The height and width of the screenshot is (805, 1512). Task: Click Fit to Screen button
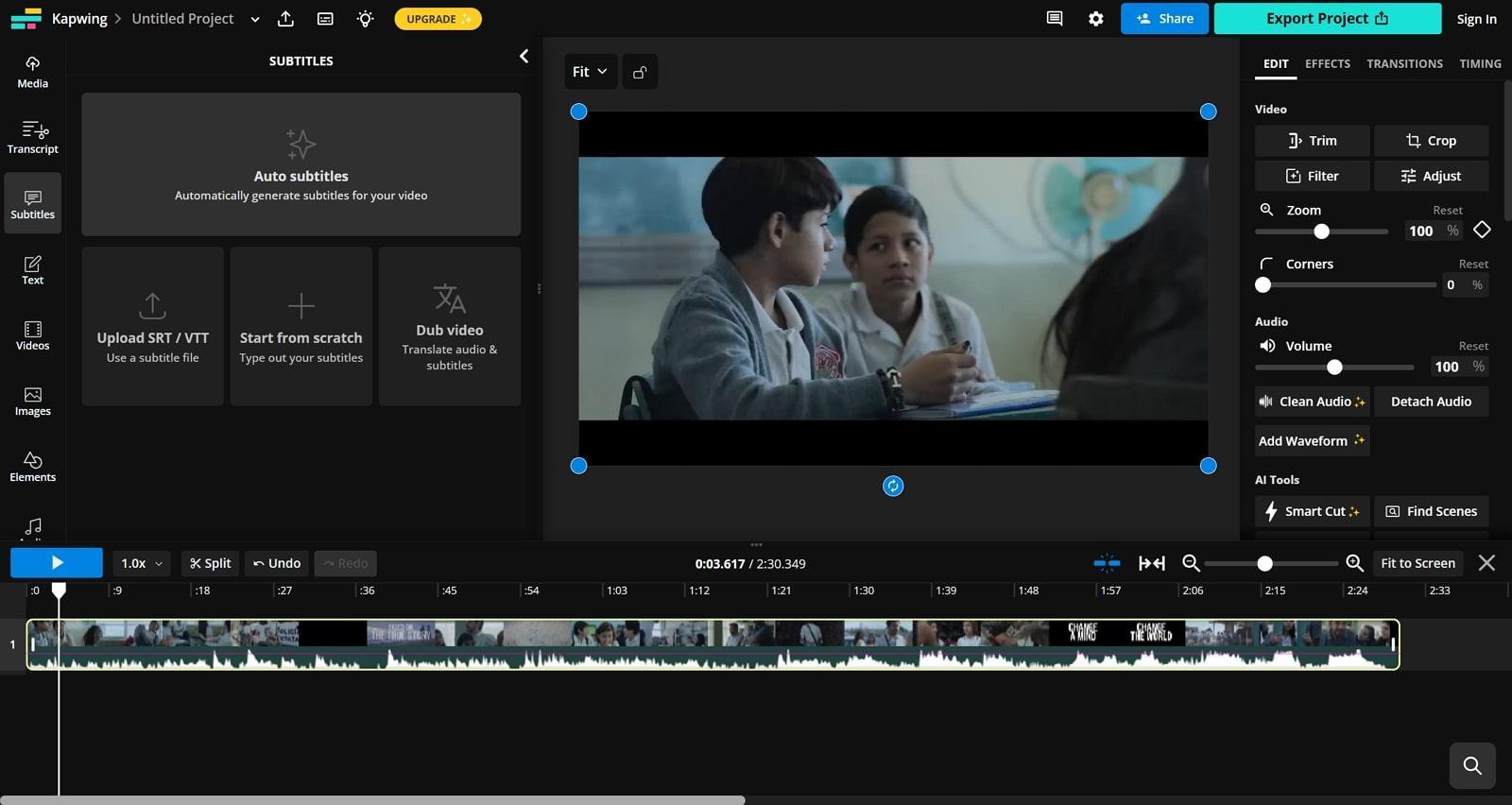point(1417,563)
